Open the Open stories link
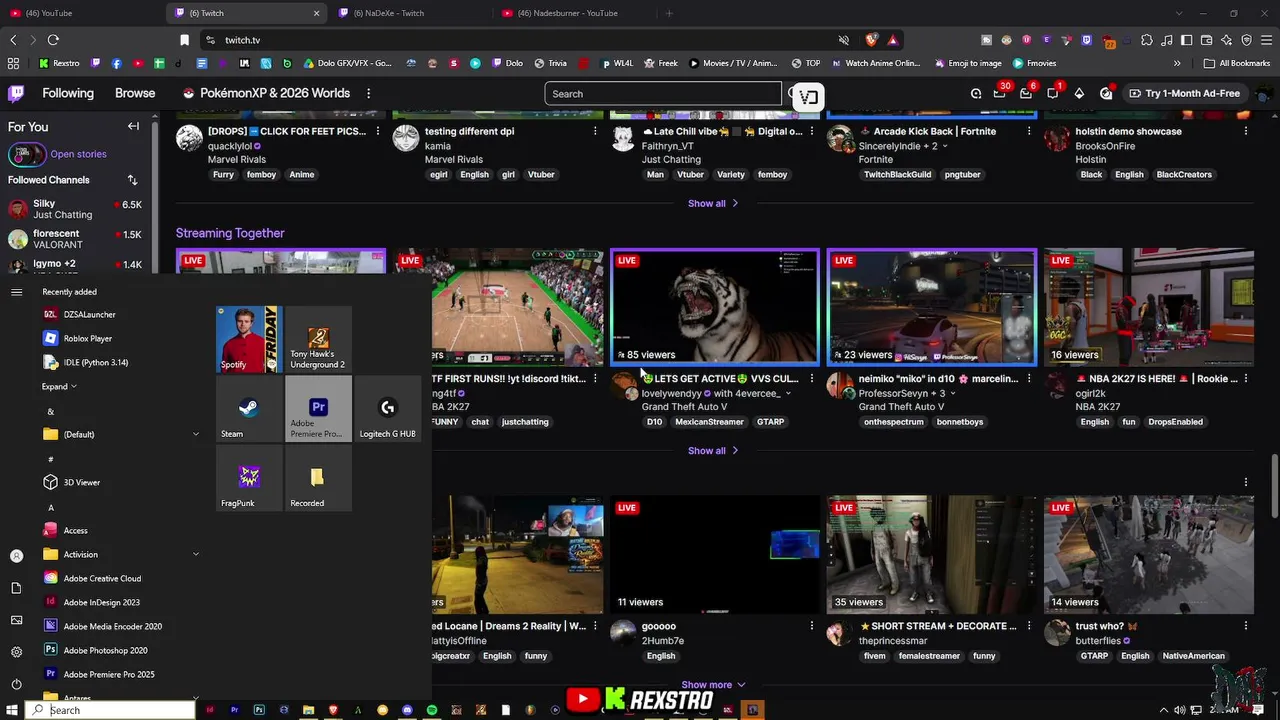Viewport: 1280px width, 720px height. tap(78, 154)
